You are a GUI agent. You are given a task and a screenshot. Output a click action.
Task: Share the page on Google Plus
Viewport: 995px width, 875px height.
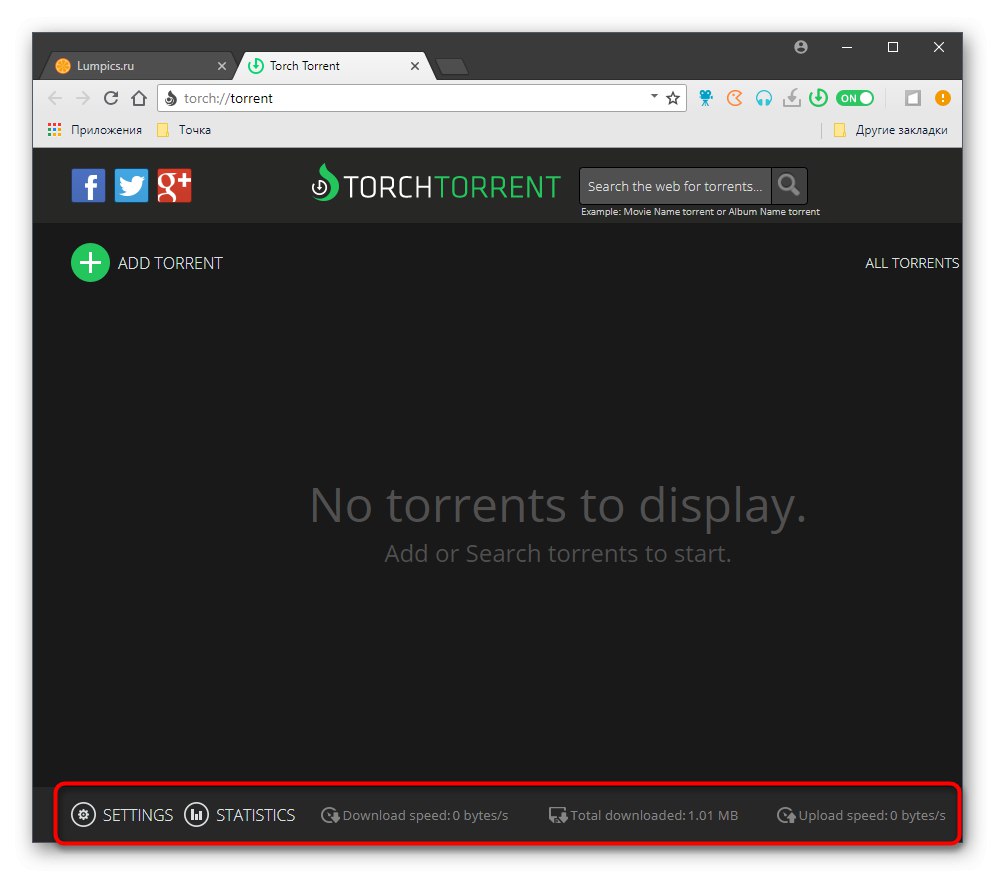click(x=174, y=185)
